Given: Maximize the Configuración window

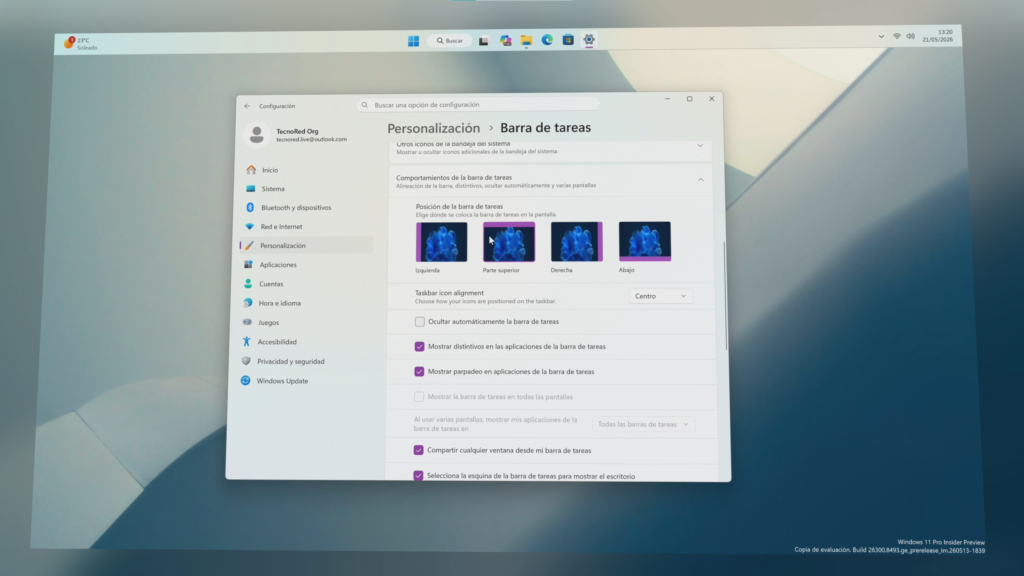Looking at the screenshot, I should (x=690, y=99).
